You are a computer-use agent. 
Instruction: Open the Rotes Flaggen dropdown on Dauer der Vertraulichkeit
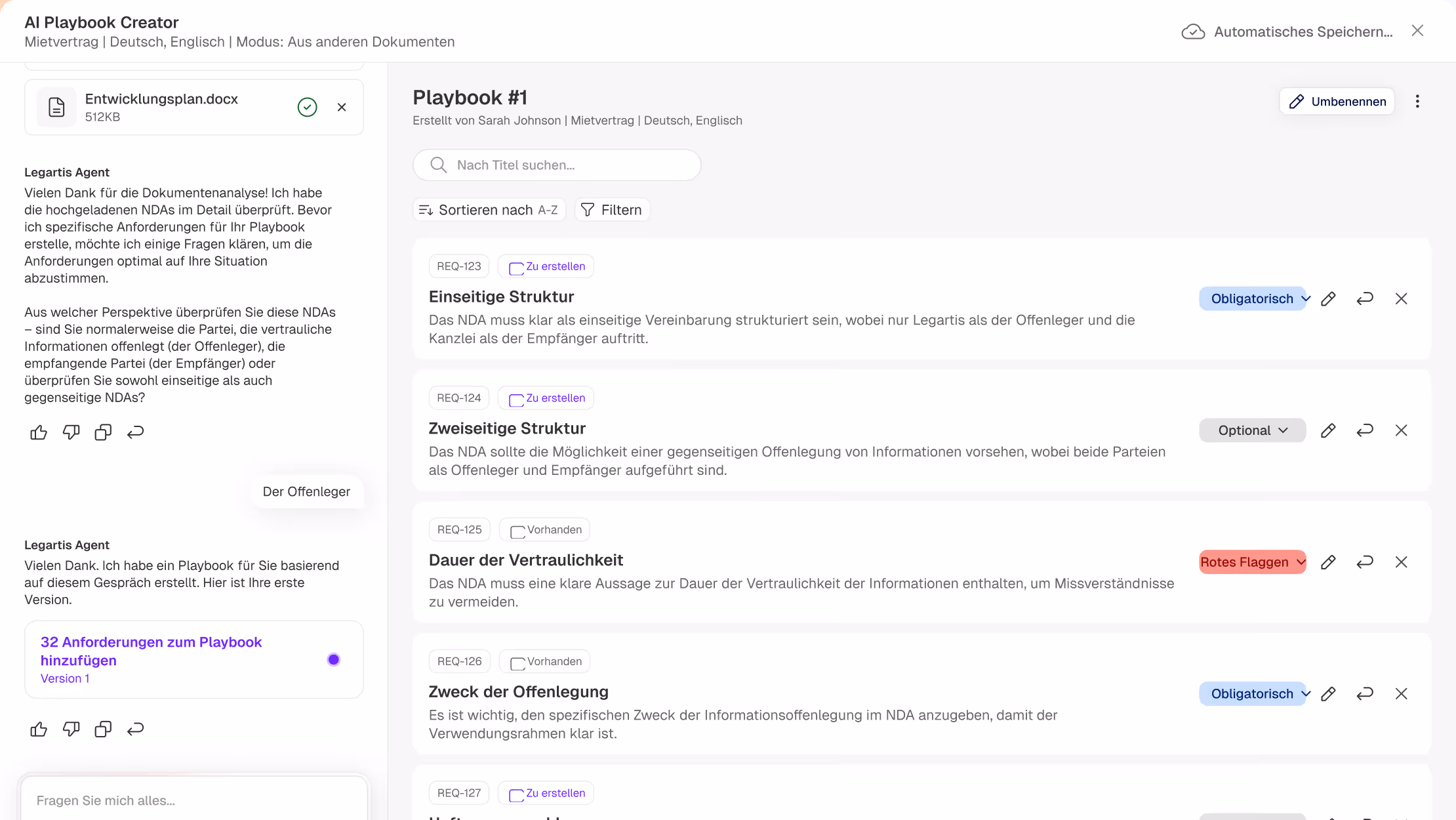point(1252,562)
